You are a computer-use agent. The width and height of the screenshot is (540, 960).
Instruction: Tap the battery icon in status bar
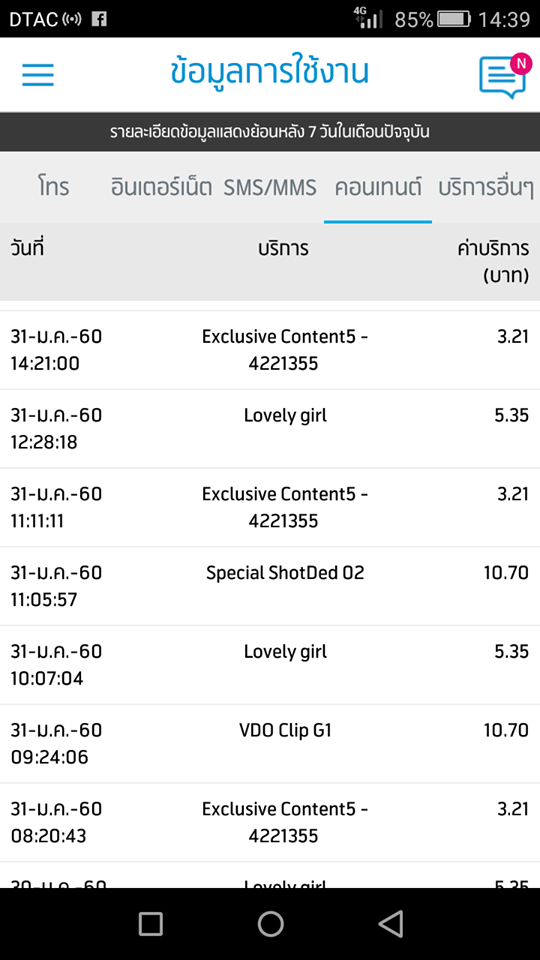coord(454,19)
